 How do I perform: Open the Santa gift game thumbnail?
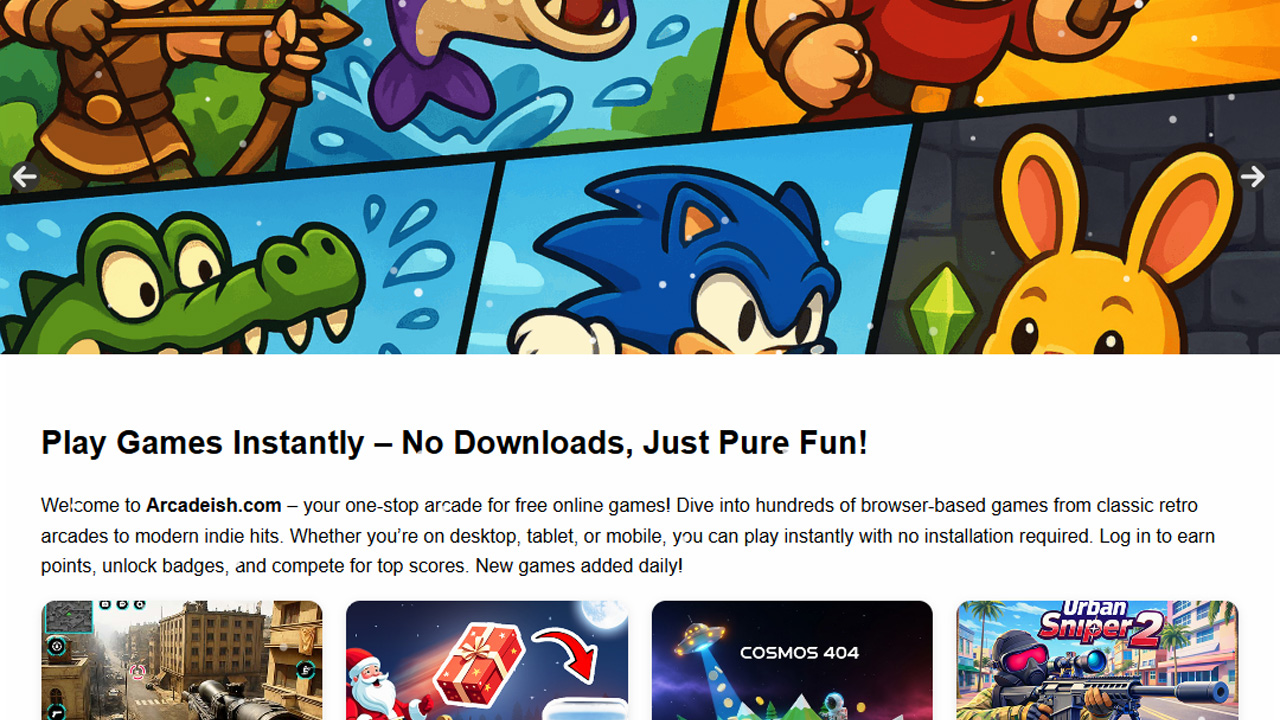pyautogui.click(x=487, y=660)
